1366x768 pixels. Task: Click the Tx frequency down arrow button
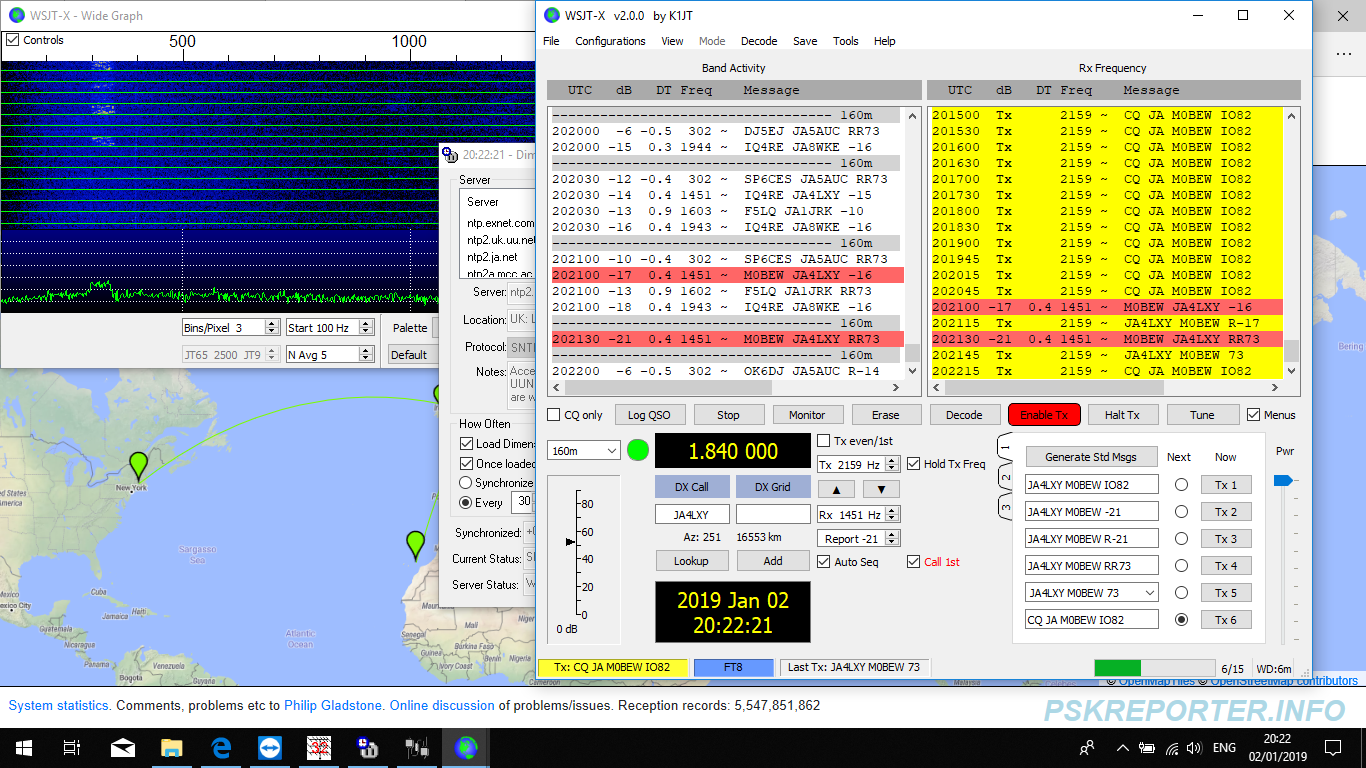[881, 489]
